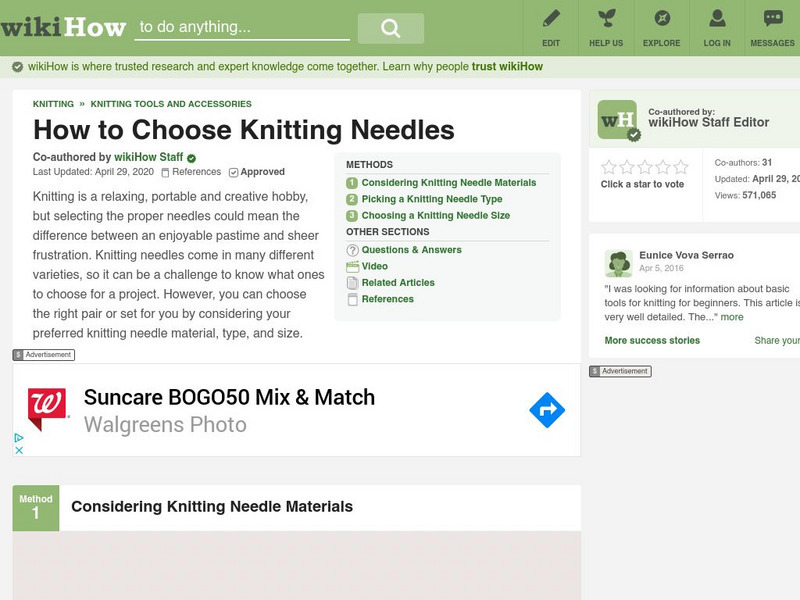Open the Explore compass icon
The height and width of the screenshot is (600, 800).
pyautogui.click(x=662, y=19)
